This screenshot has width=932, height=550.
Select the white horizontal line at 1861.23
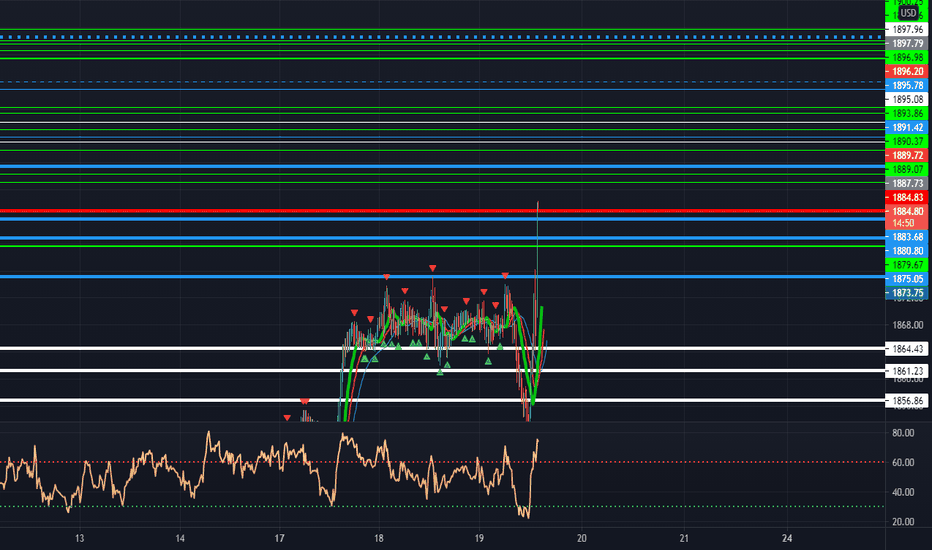(442, 371)
